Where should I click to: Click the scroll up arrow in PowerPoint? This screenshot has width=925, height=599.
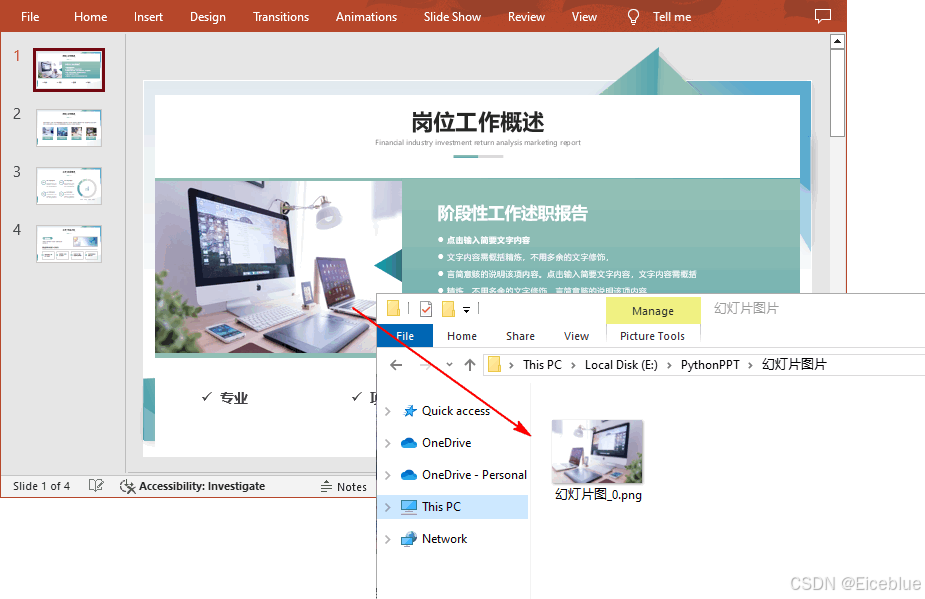click(x=837, y=41)
